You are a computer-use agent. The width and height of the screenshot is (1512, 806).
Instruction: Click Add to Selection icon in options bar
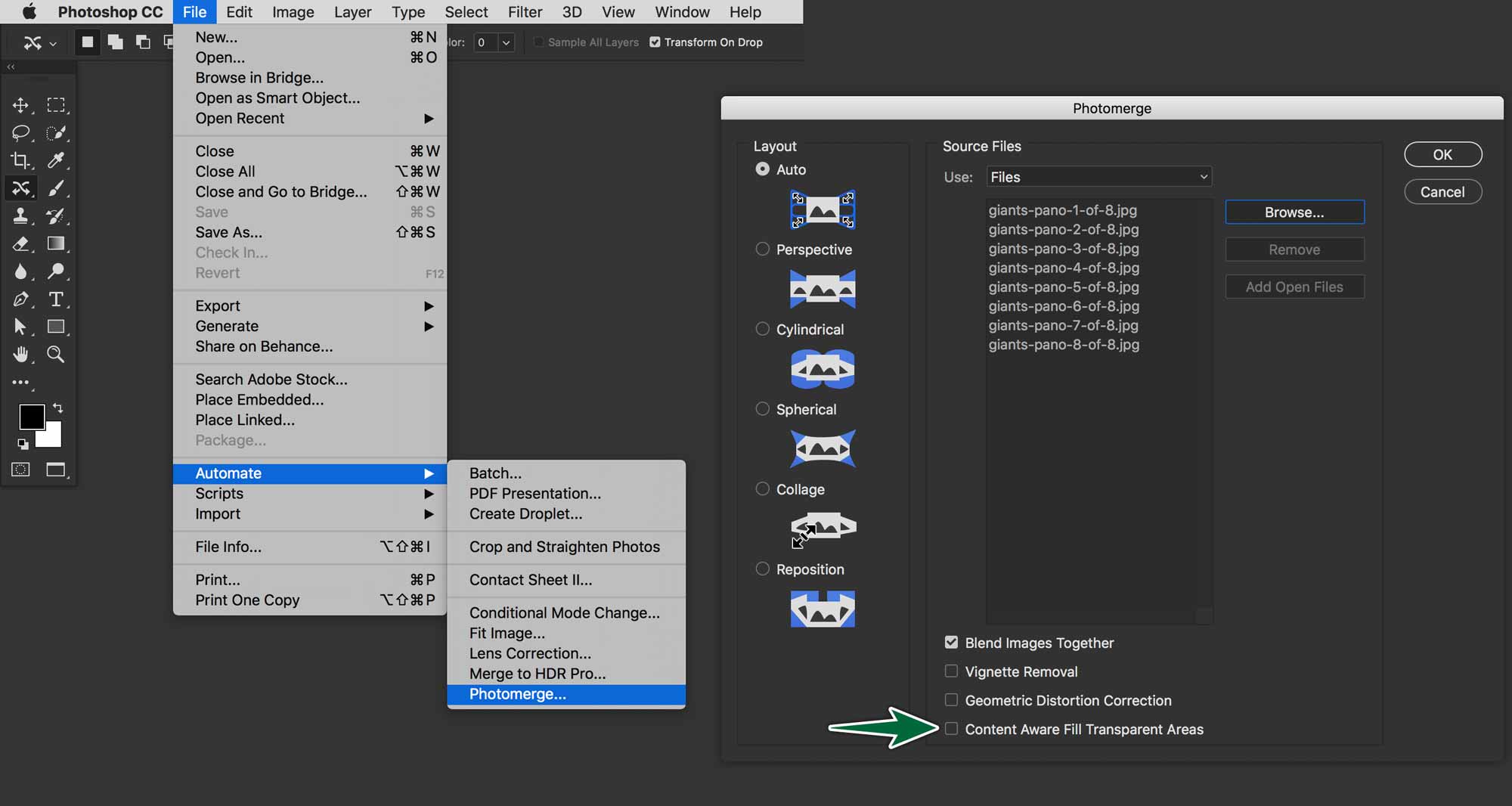[115, 42]
